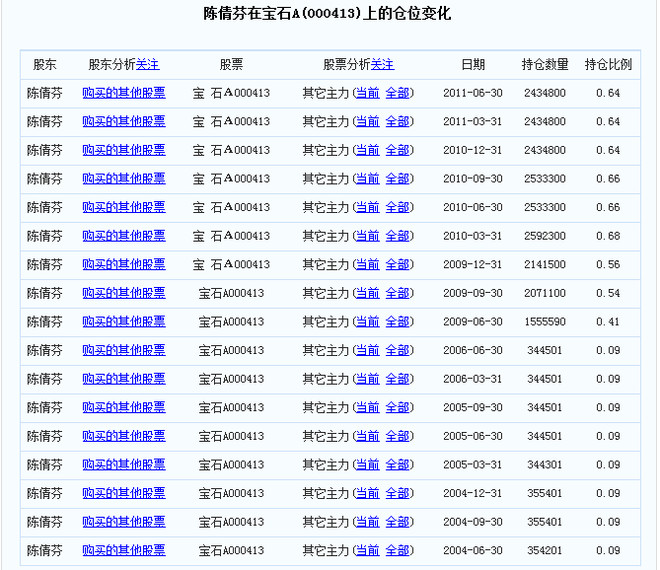Select holding quantity value 2141500
This screenshot has height=570, width=660.
545,265
